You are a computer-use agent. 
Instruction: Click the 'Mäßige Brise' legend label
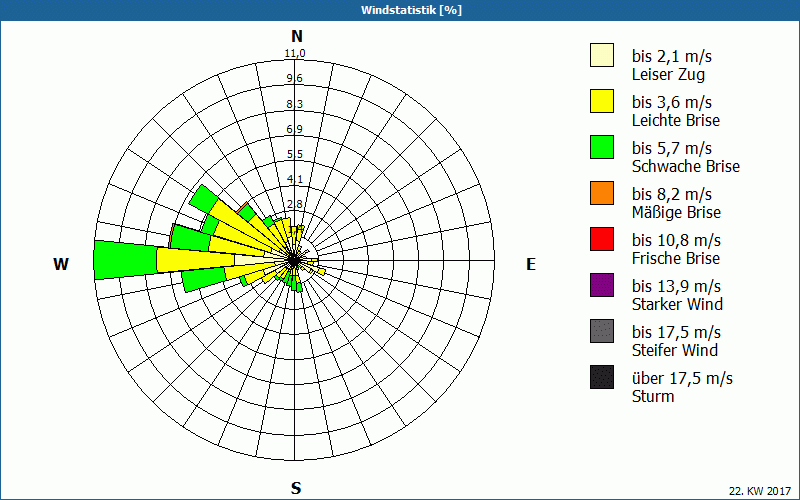pyautogui.click(x=677, y=212)
